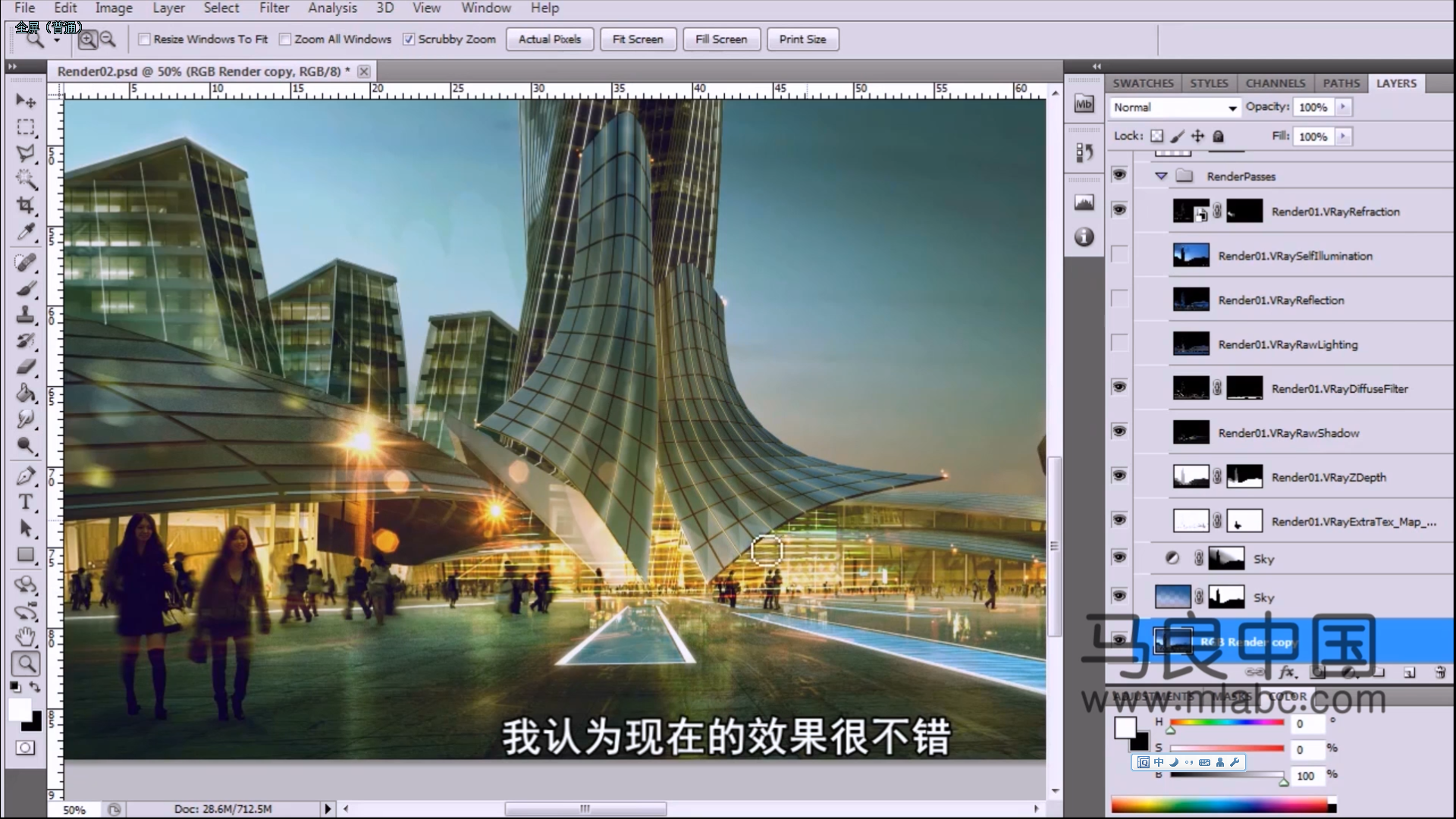
Task: Hide Render01.VRayZDepth layer
Action: pyautogui.click(x=1119, y=475)
